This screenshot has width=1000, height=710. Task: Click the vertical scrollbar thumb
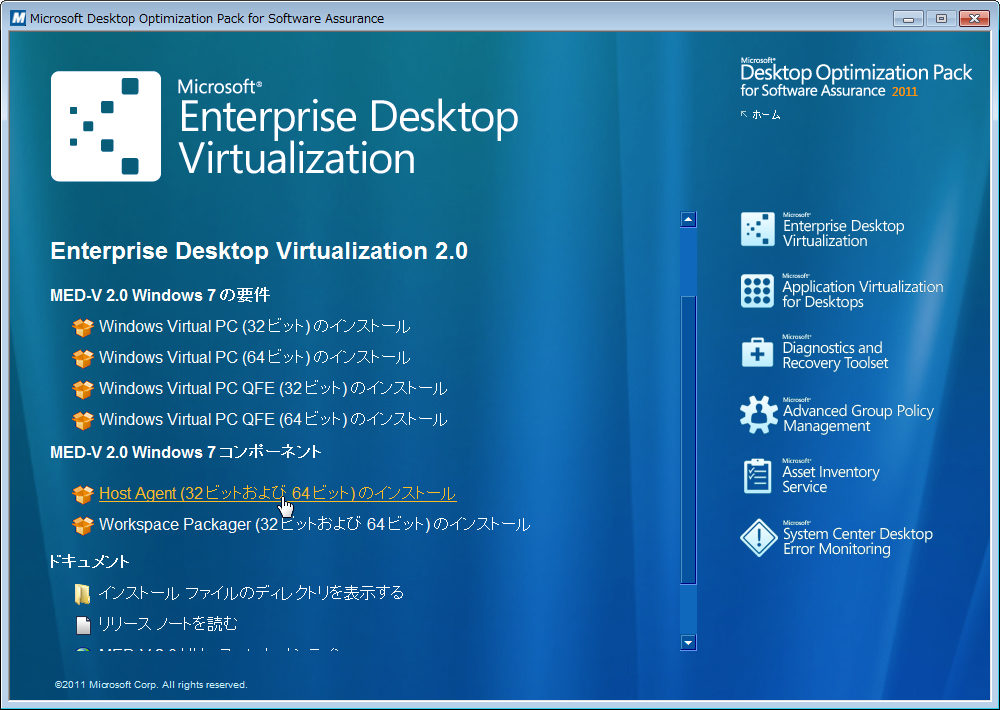(688, 440)
